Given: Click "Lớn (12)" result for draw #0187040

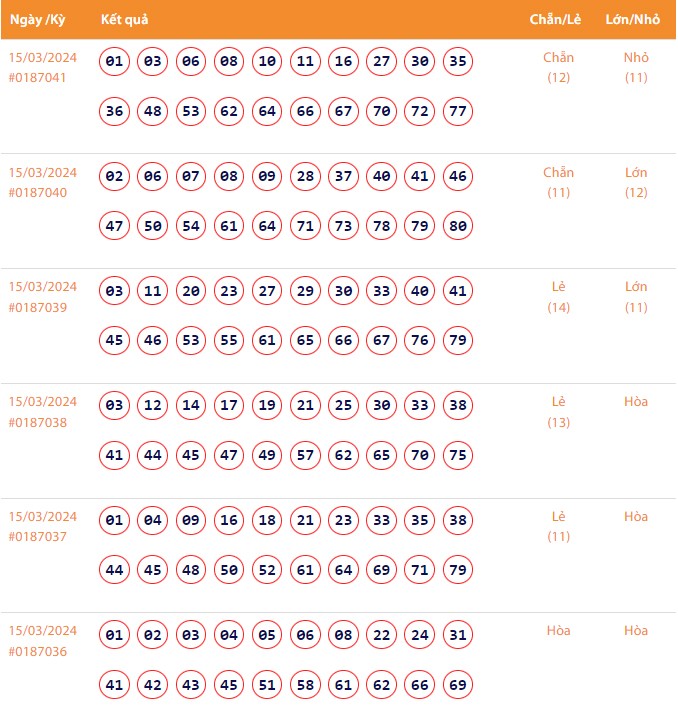Looking at the screenshot, I should click(x=636, y=182).
